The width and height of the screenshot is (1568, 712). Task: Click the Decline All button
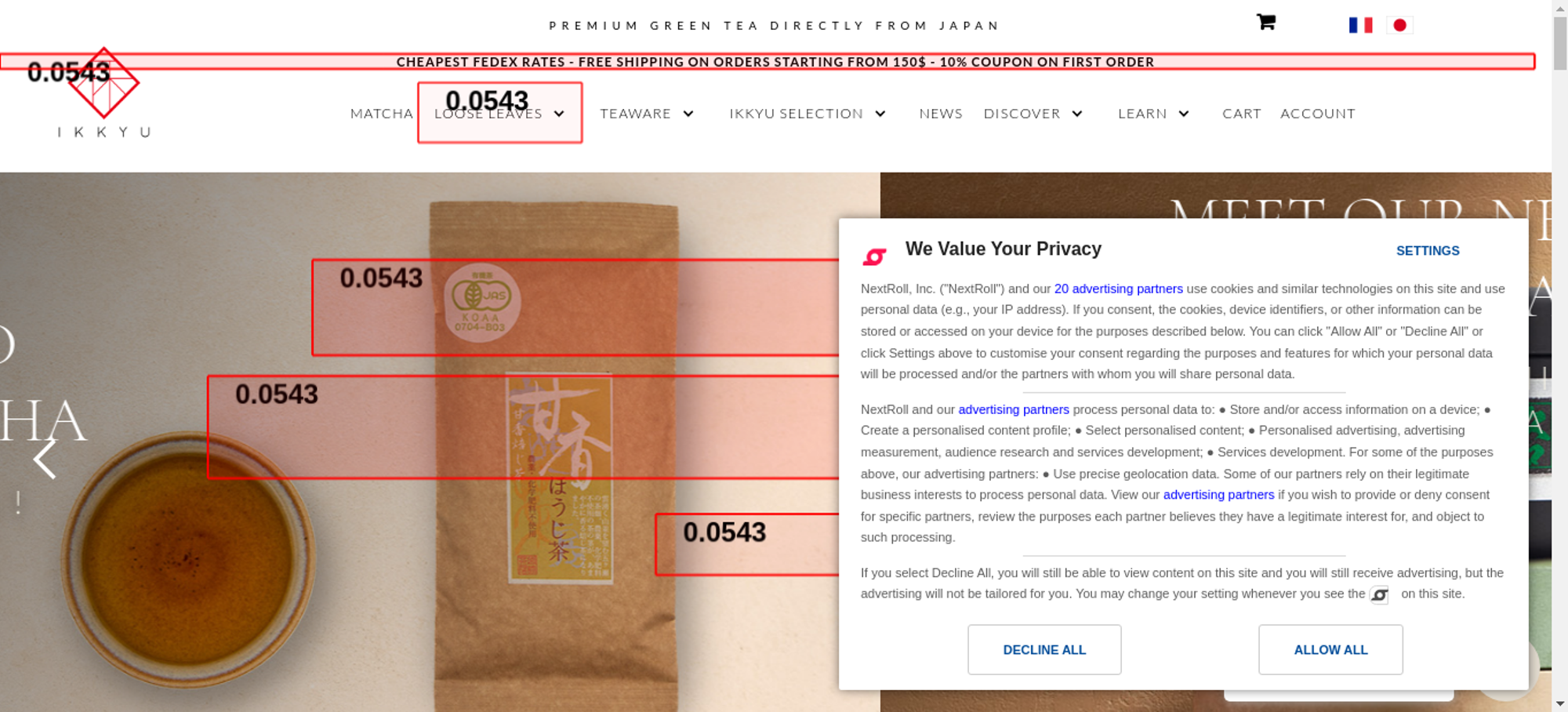(x=1044, y=649)
